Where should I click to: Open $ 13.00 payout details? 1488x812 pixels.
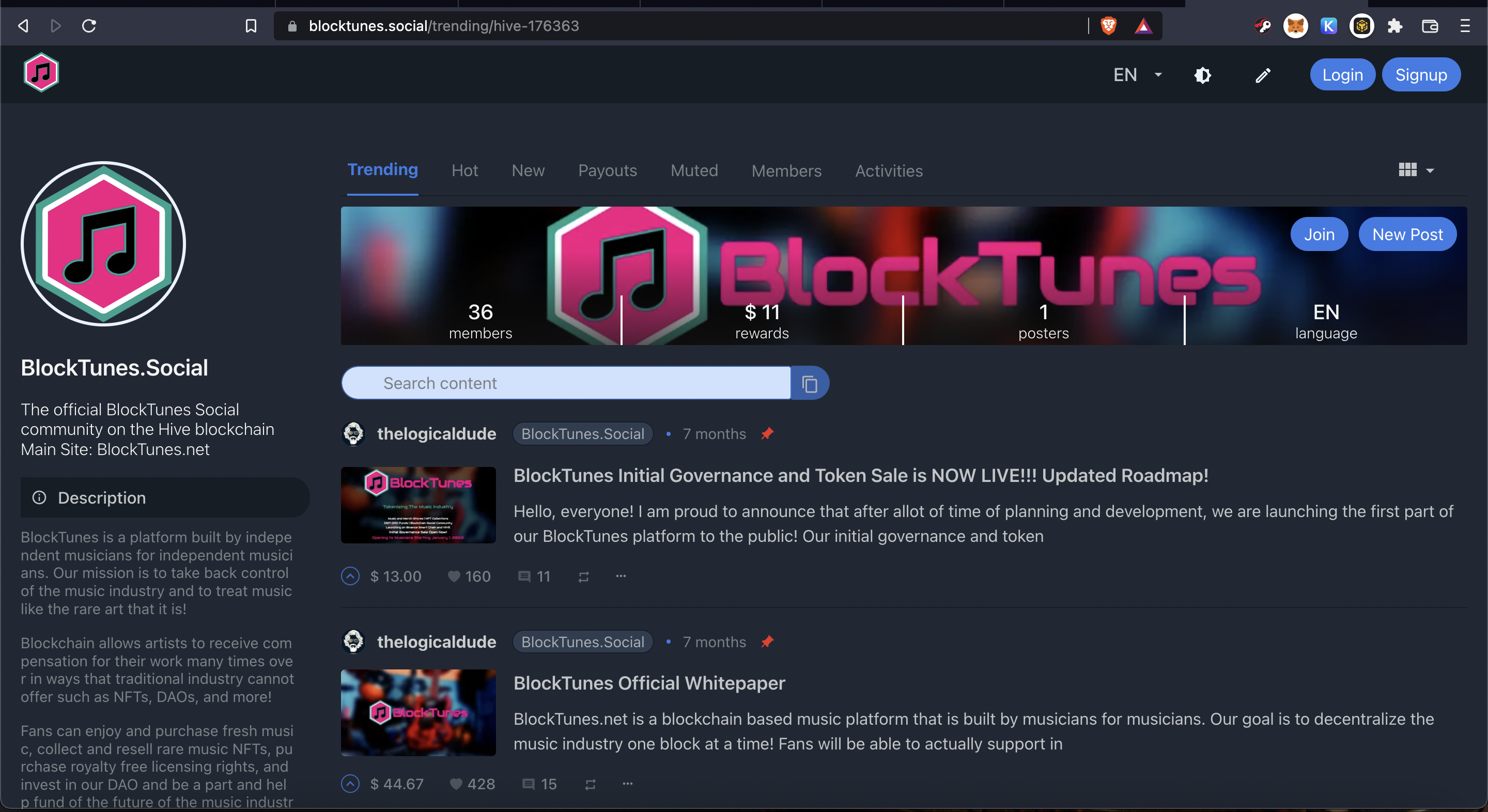pyautogui.click(x=396, y=576)
